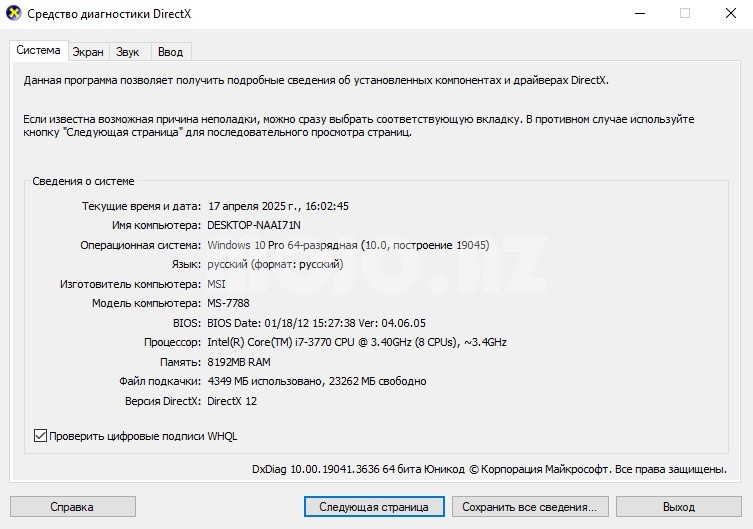Image resolution: width=753 pixels, height=529 pixels.
Task: Click Сохранить все сведения button
Action: [x=529, y=507]
